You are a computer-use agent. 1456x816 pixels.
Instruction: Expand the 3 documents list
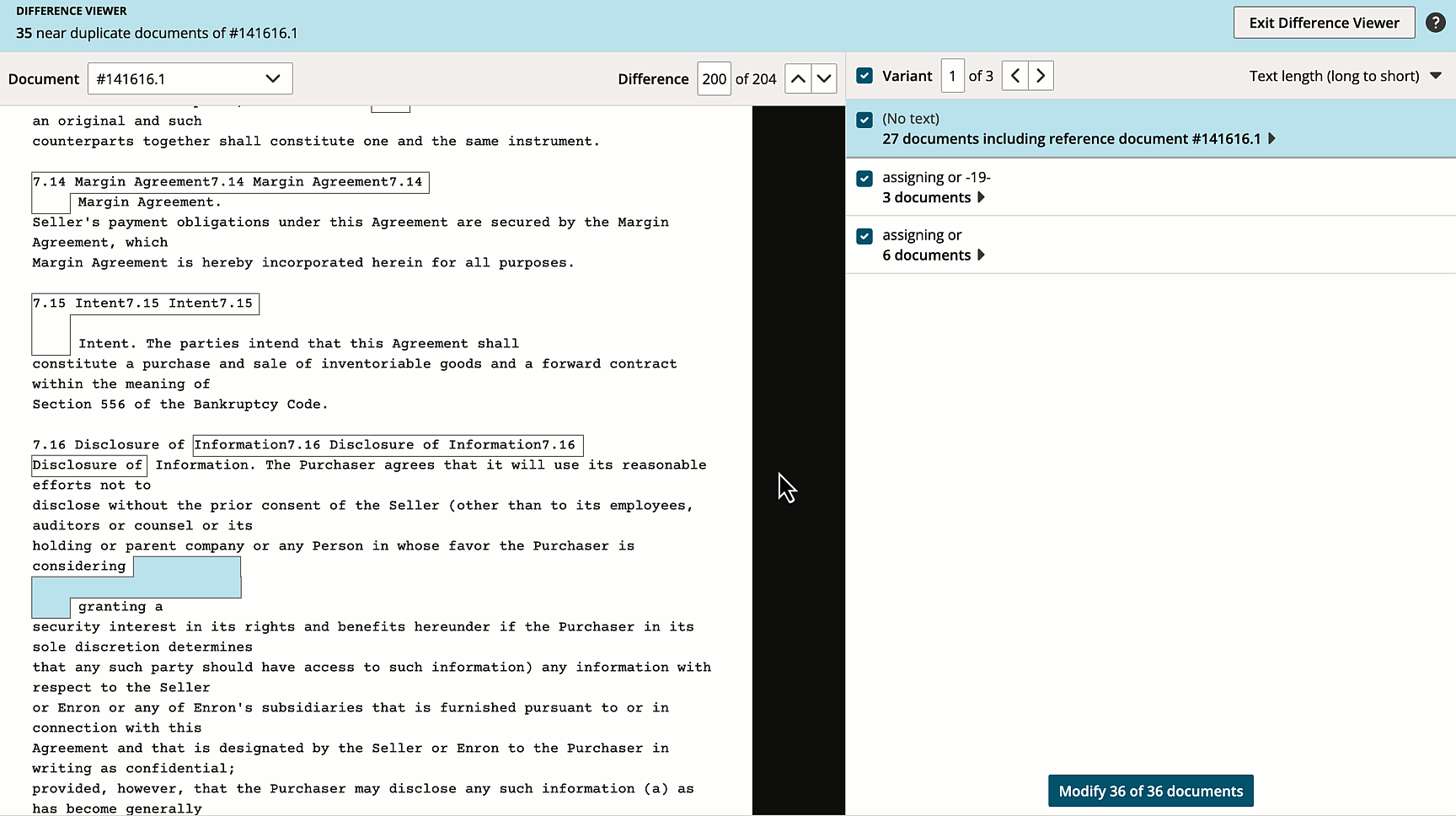click(x=981, y=197)
